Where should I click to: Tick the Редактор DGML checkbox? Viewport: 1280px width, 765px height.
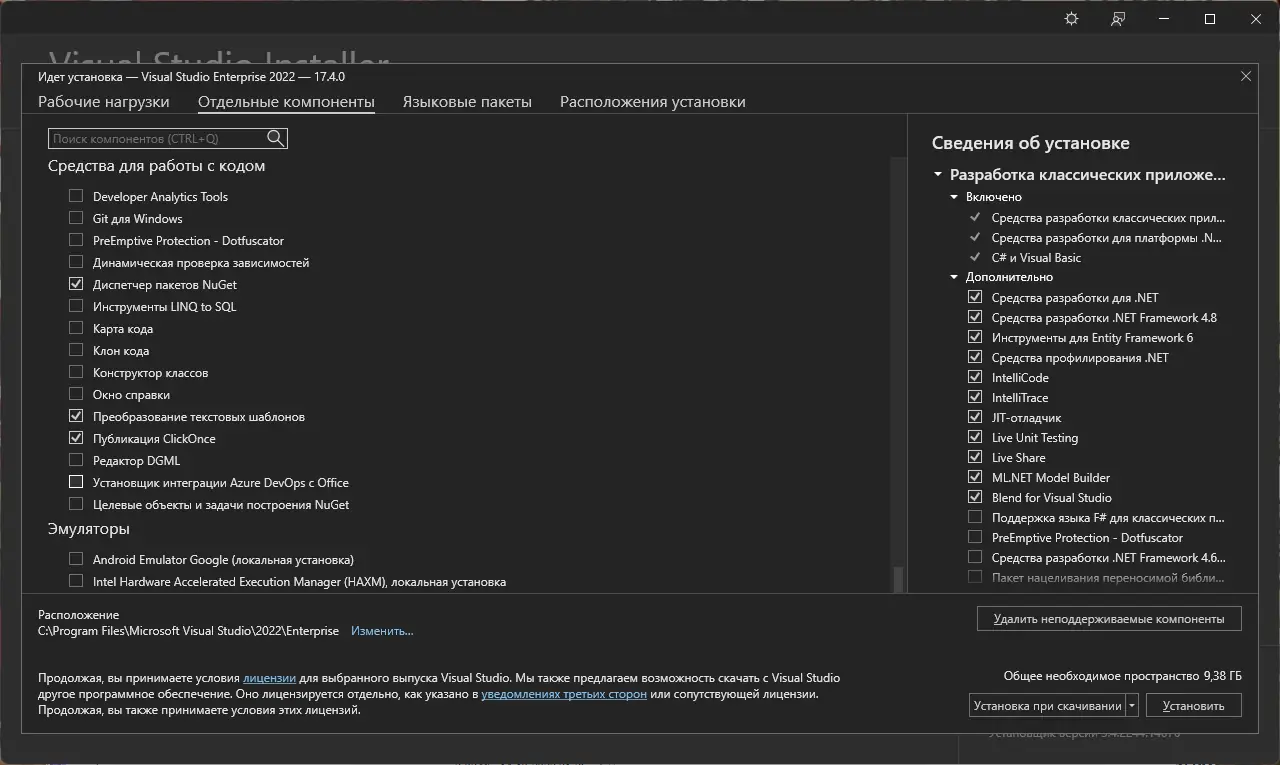76,460
